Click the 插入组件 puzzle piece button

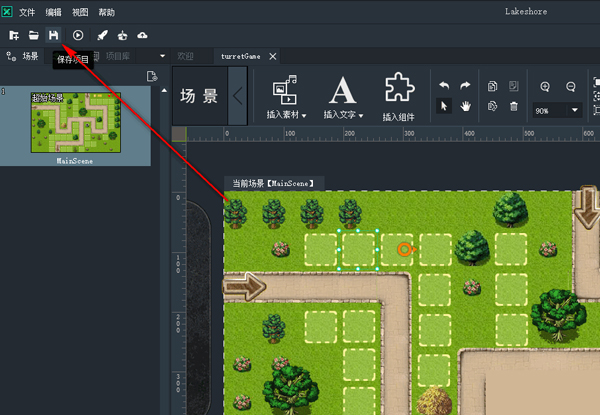tap(399, 98)
